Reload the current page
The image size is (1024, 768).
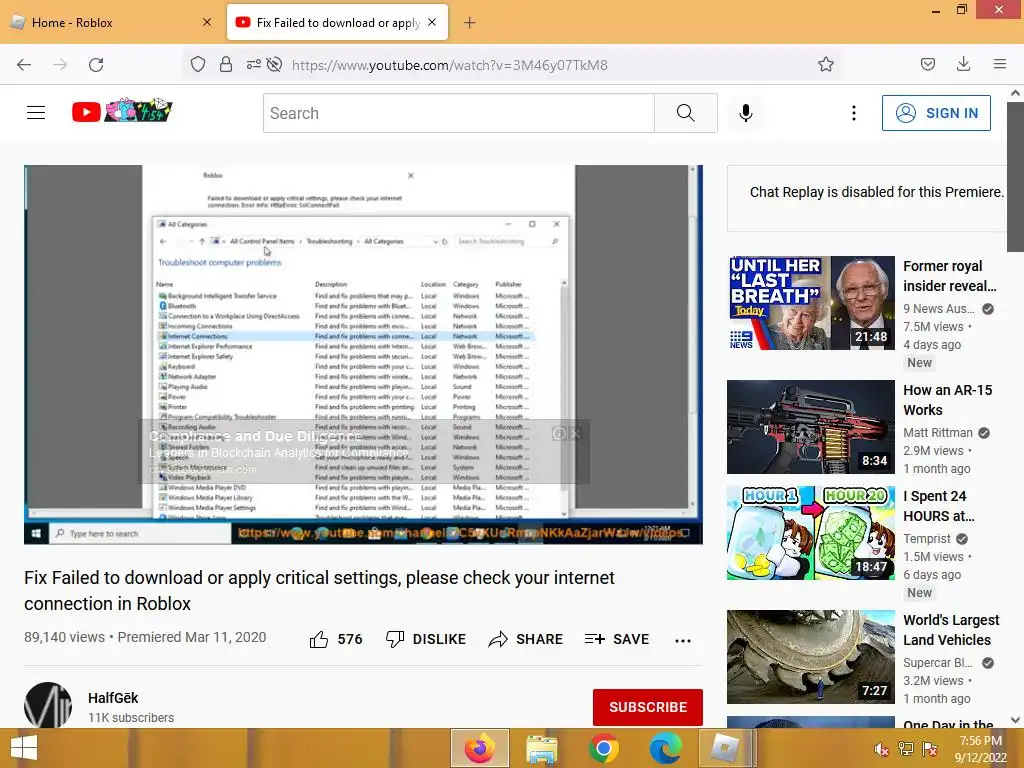click(x=96, y=65)
